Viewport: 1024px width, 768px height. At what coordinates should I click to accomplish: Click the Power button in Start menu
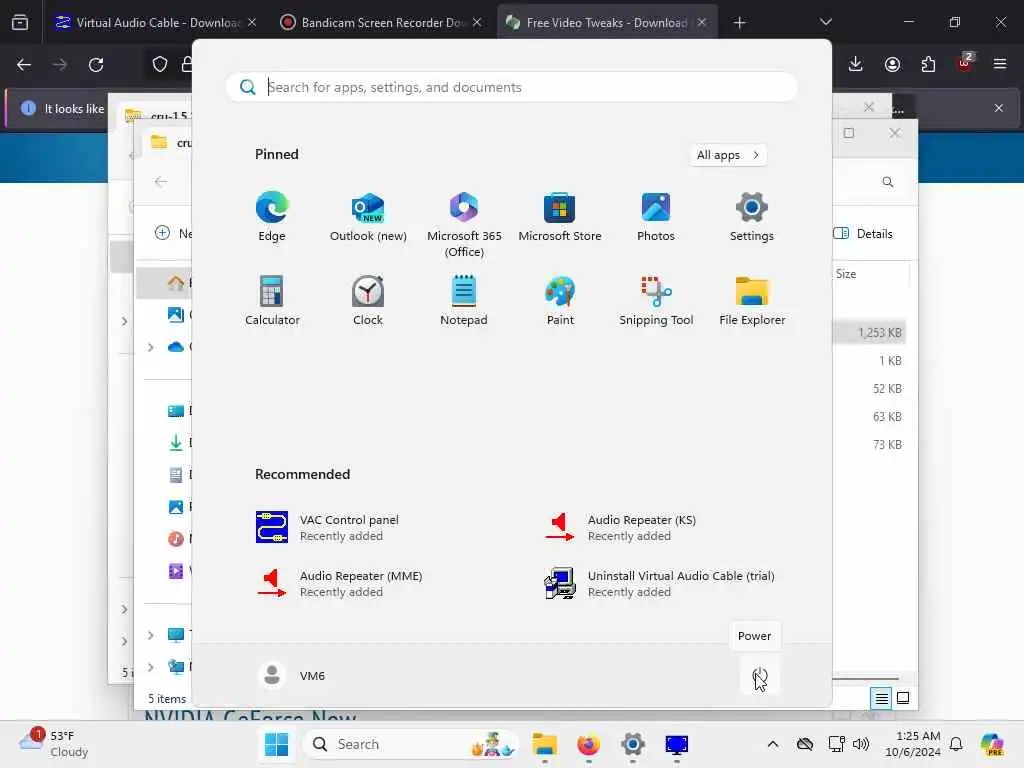760,675
